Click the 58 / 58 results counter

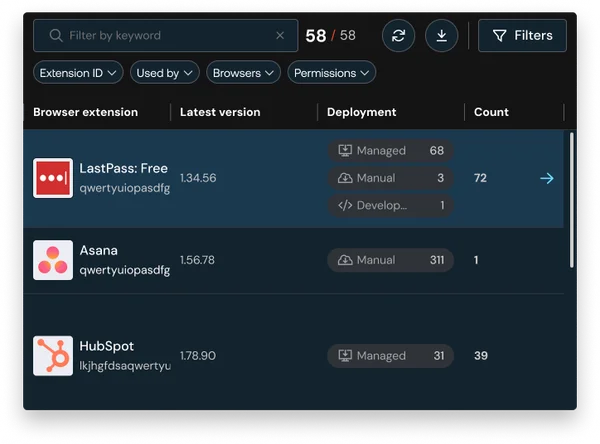[x=331, y=36]
